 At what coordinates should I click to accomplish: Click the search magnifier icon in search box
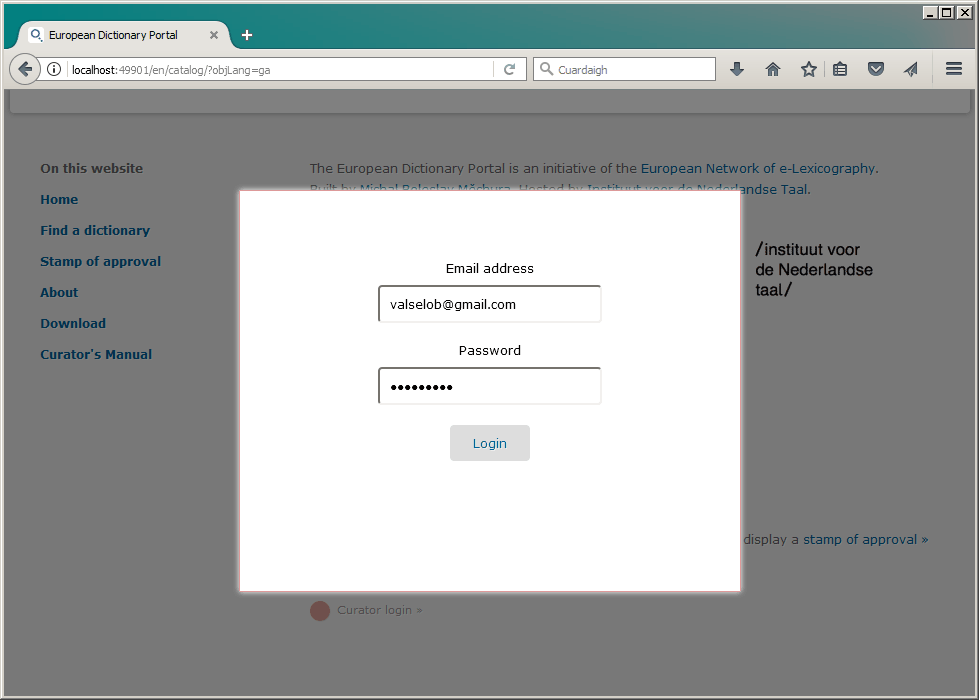point(546,69)
